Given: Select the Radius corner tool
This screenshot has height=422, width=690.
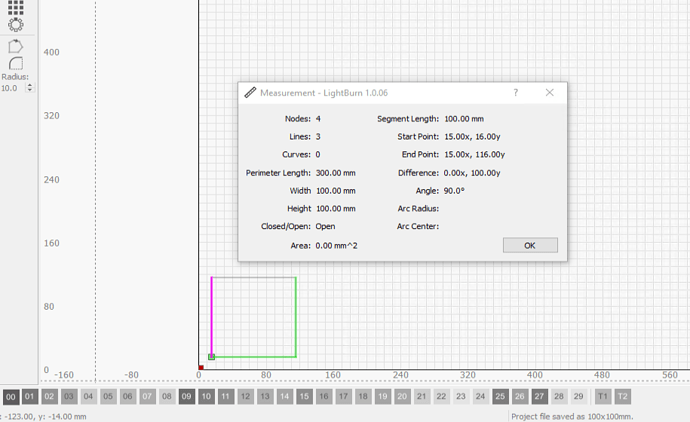Looking at the screenshot, I should (15, 63).
